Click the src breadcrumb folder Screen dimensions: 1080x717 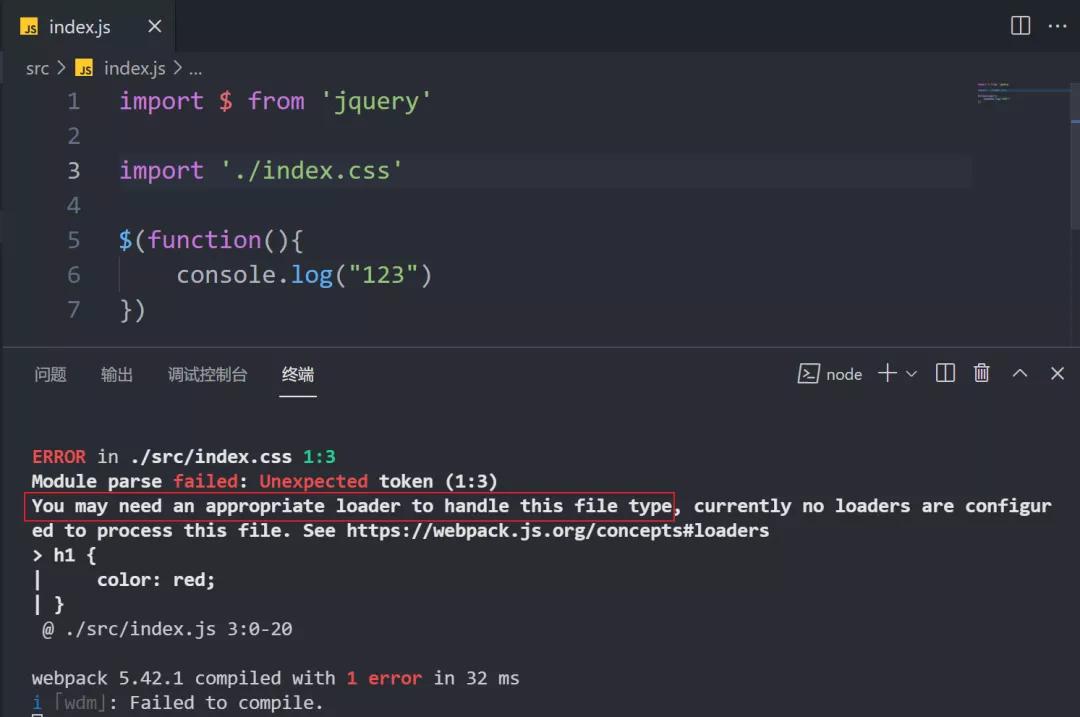(37, 68)
